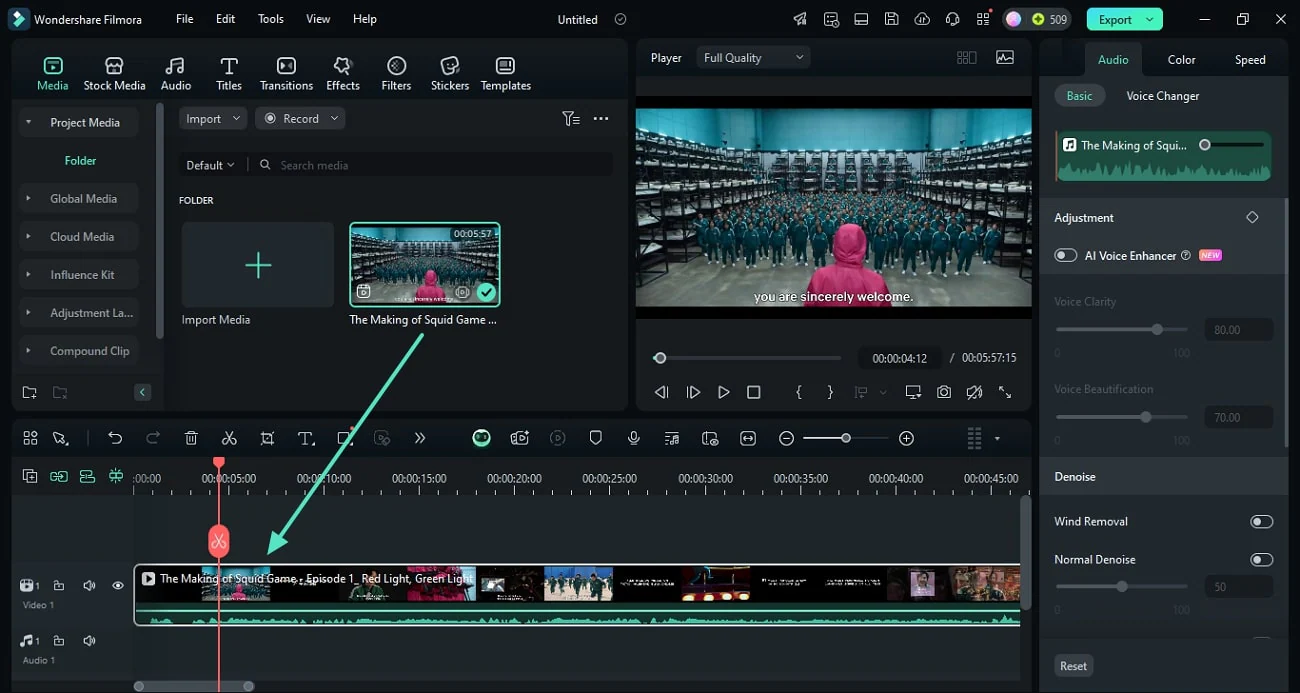Click the cloud upload icon in title bar
This screenshot has height=693, width=1300.
pyautogui.click(x=922, y=19)
